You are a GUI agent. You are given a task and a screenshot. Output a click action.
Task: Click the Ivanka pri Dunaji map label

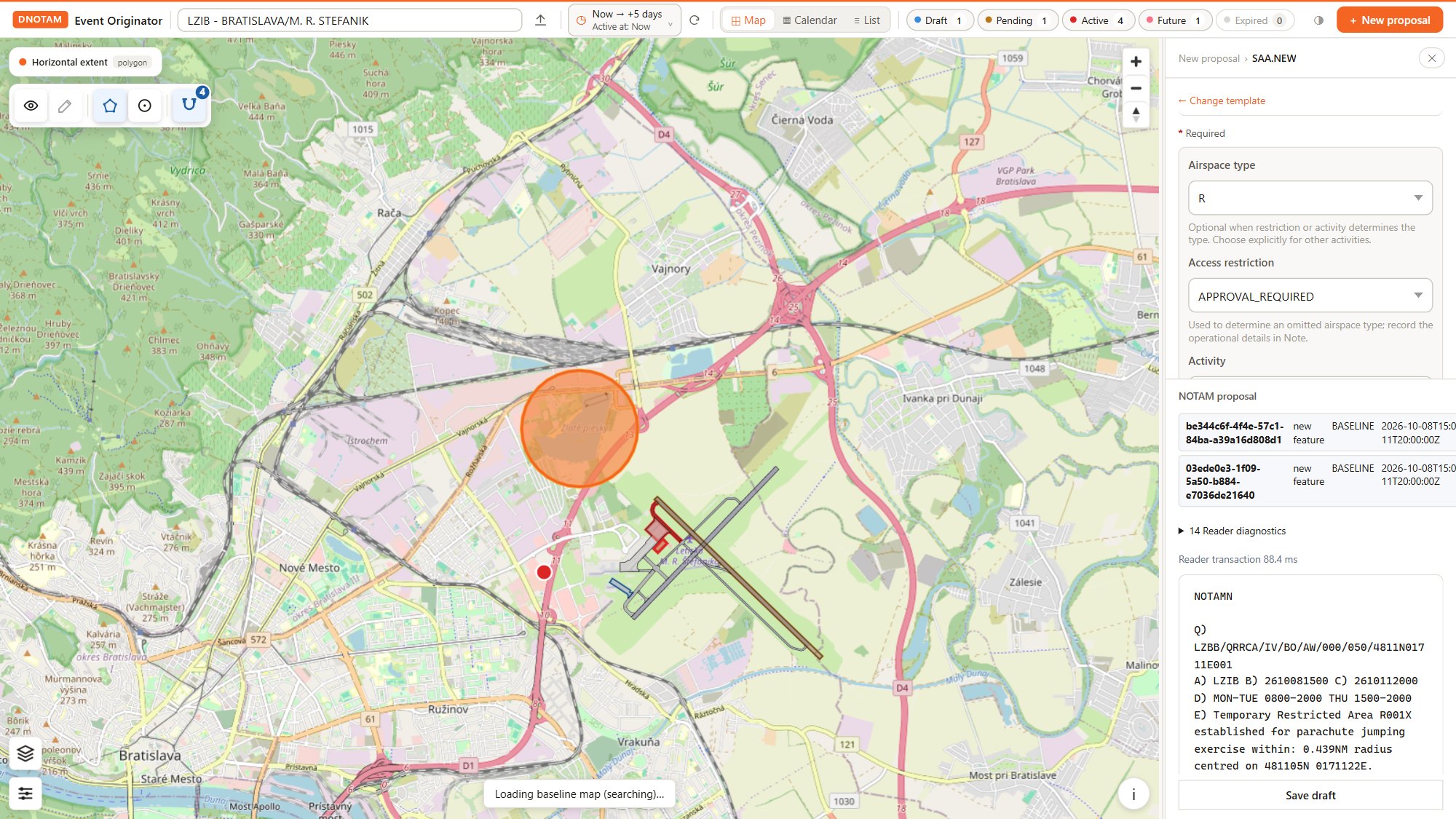942,398
